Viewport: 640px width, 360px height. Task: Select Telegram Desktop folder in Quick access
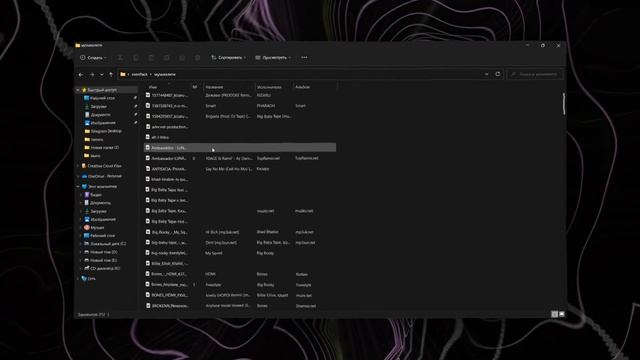coord(106,131)
